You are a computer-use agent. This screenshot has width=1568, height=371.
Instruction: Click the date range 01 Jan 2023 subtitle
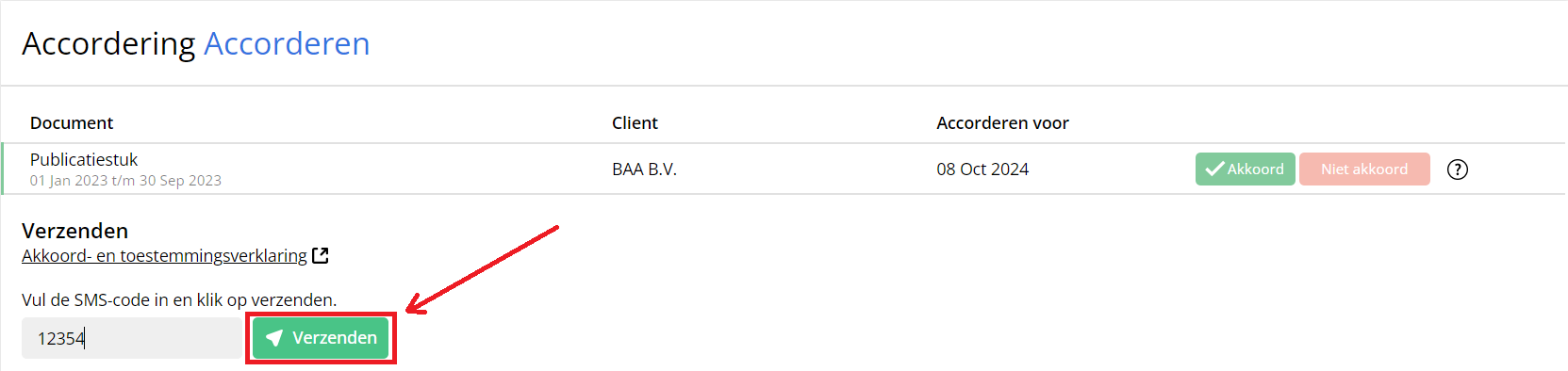tap(125, 181)
